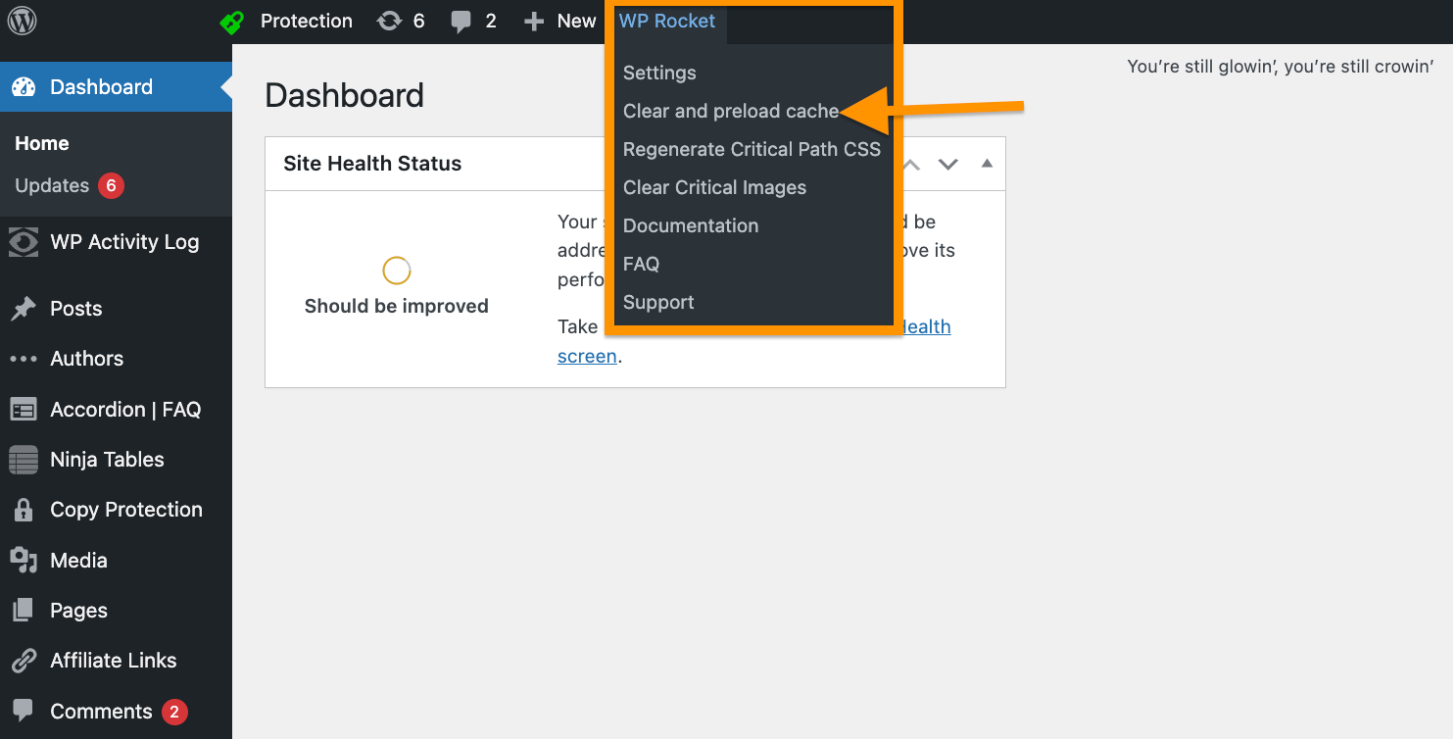The image size is (1453, 739).
Task: Click the WordPress logo icon
Action: point(22,21)
